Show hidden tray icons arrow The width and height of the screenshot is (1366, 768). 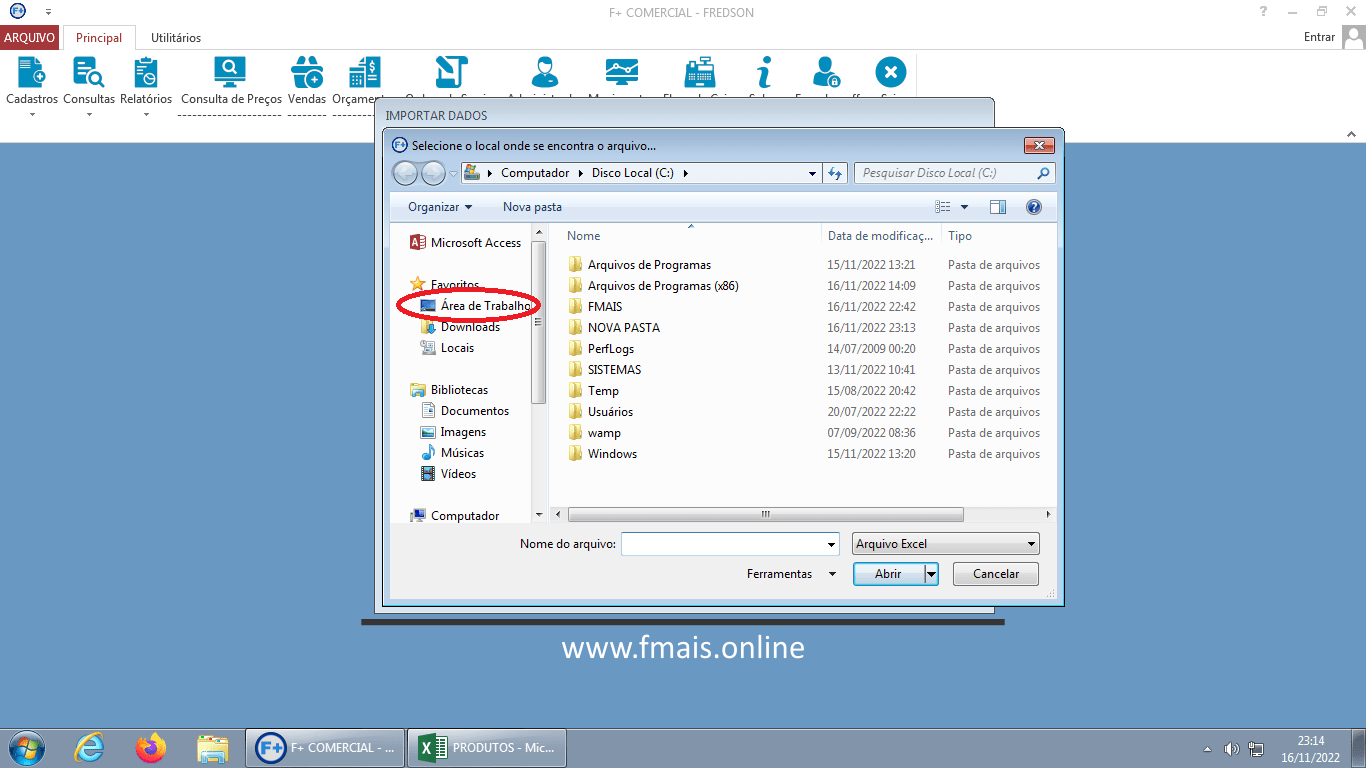click(1207, 749)
